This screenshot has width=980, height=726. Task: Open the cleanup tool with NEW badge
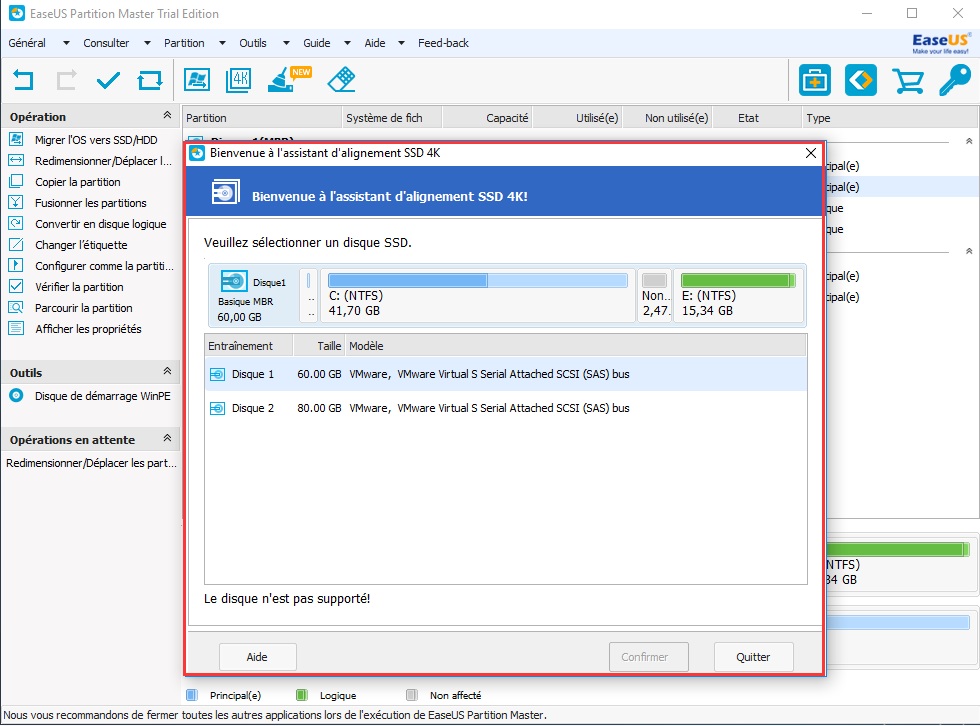click(x=288, y=79)
